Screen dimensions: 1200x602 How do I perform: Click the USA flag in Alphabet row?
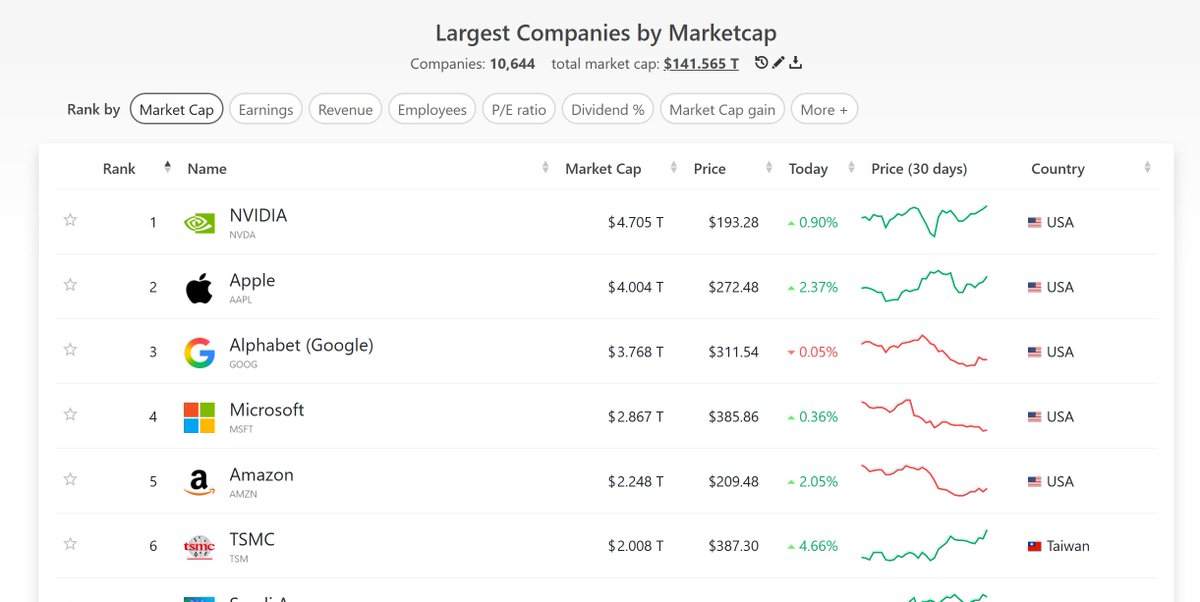tap(1035, 353)
